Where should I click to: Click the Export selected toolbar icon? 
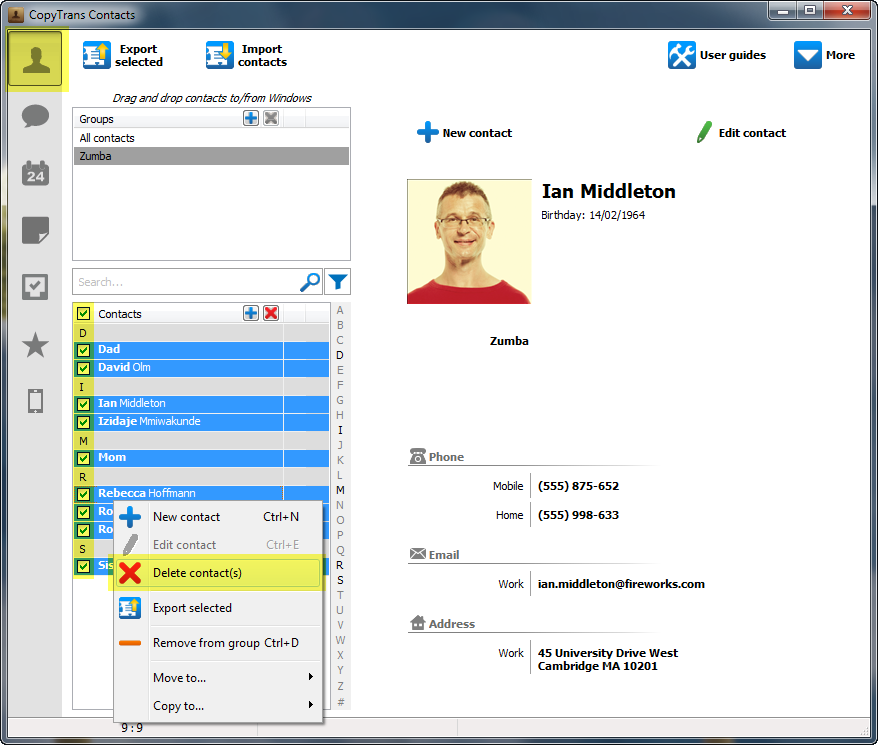point(96,55)
